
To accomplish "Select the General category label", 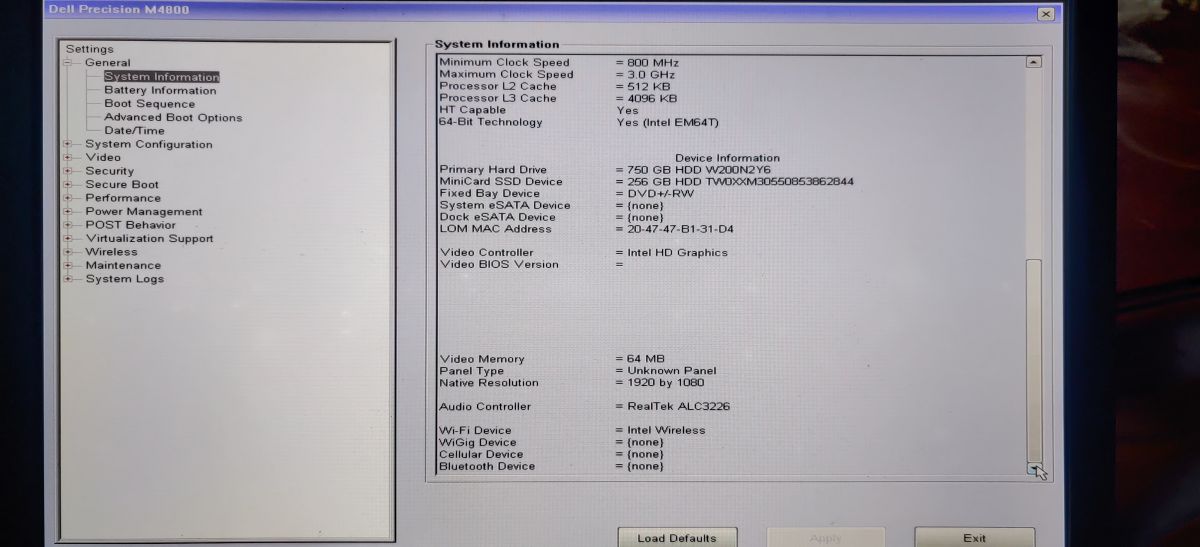I will click(x=107, y=63).
